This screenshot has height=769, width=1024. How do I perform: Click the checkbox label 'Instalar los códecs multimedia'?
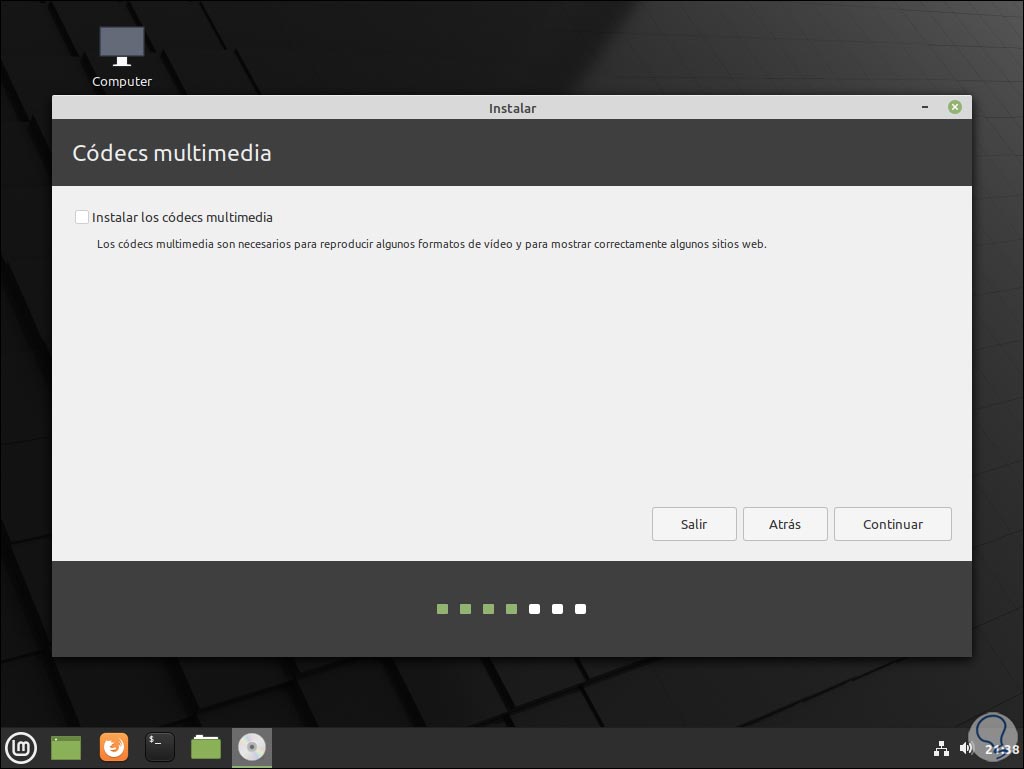182,217
